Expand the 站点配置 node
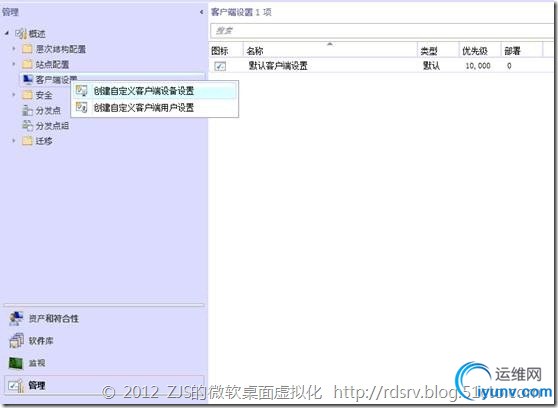 (x=14, y=64)
